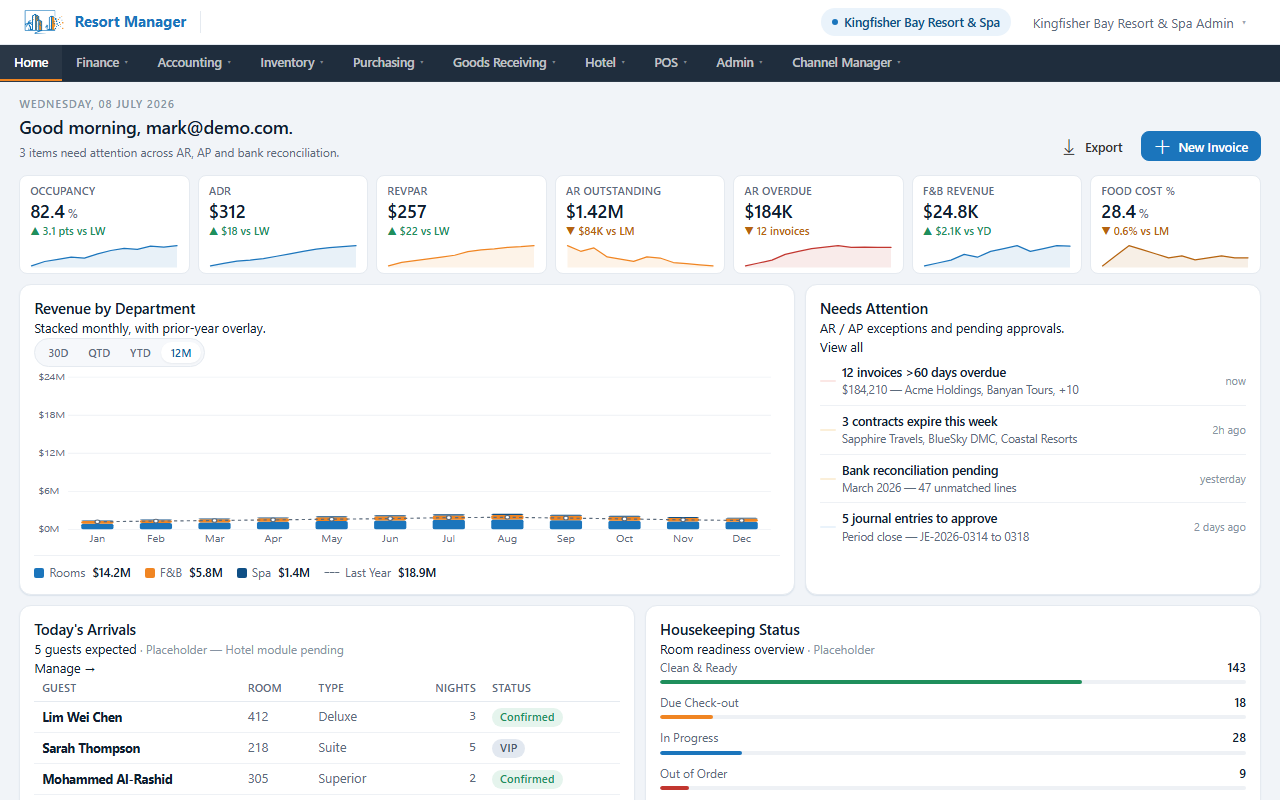Click the Clean & Ready progress bar
1280x800 pixels.
coord(953,682)
